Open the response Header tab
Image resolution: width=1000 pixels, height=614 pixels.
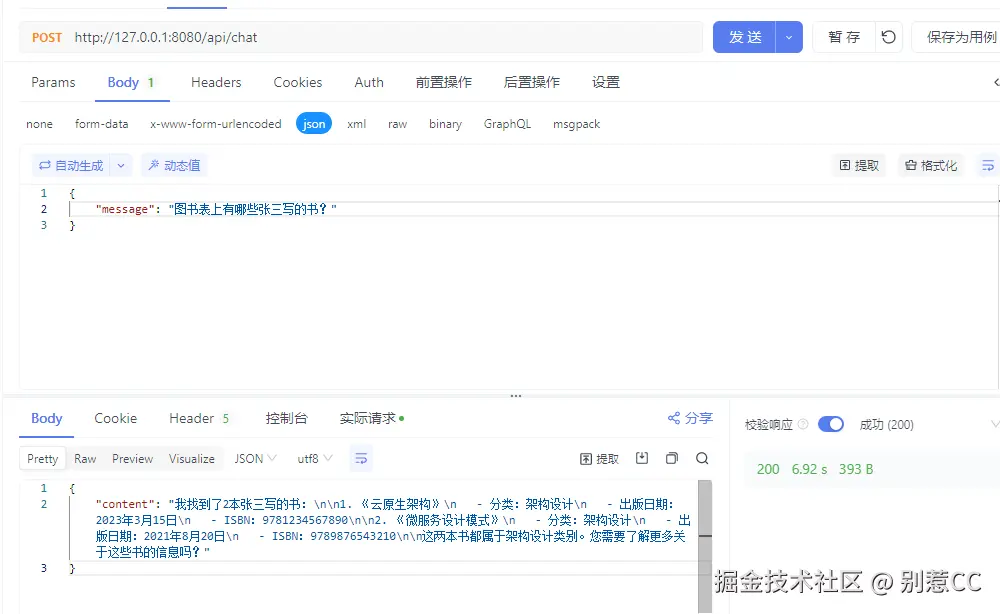pos(199,418)
